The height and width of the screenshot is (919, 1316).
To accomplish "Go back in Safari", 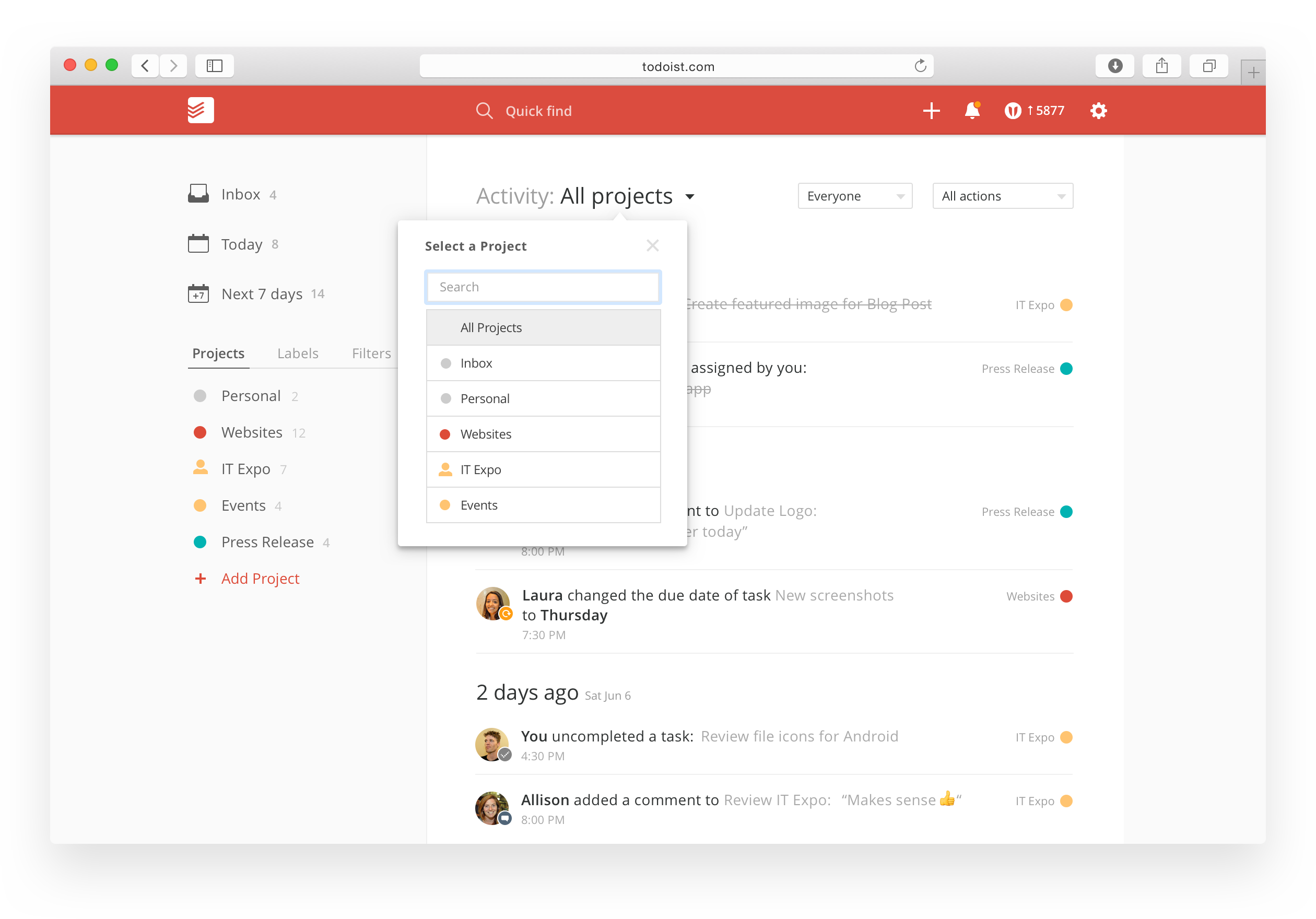I will click(146, 66).
